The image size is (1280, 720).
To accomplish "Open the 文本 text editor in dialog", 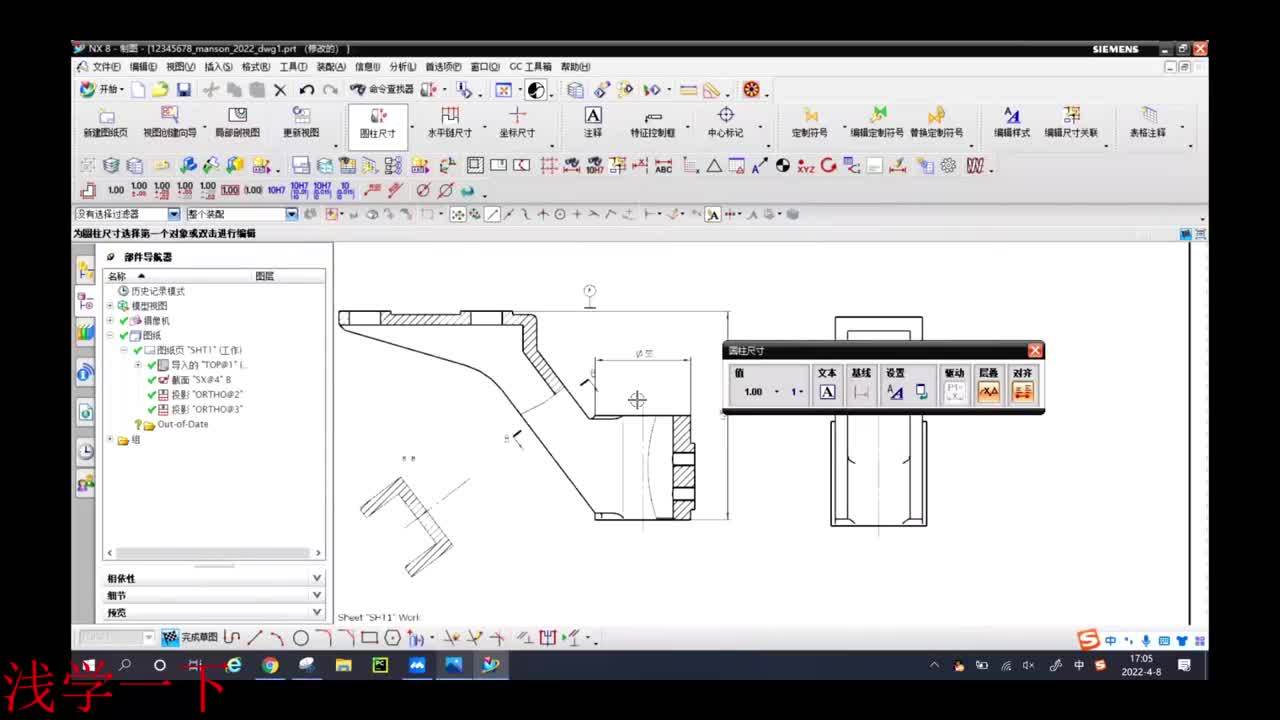I will coord(827,391).
